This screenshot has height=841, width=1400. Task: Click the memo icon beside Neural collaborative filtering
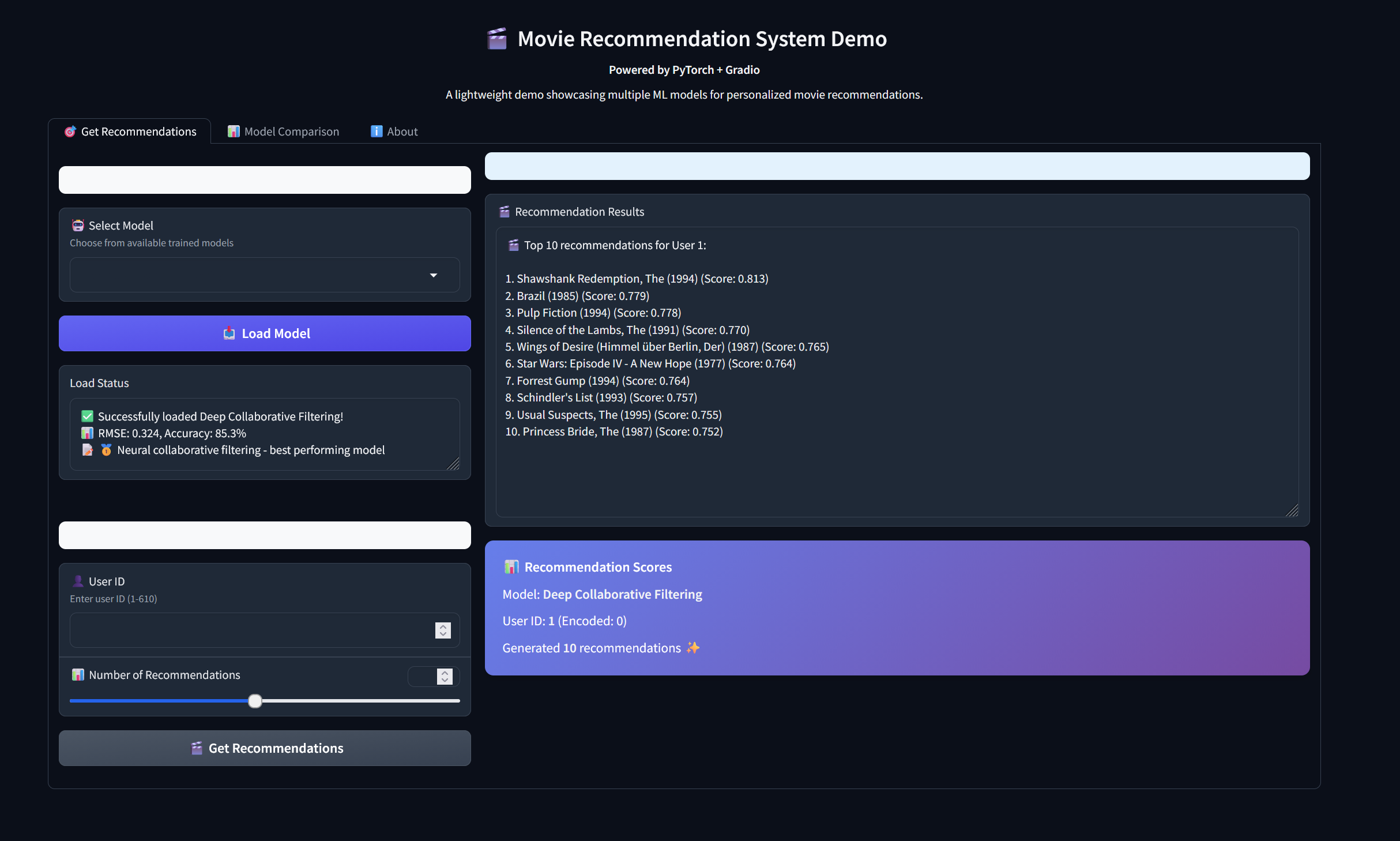tap(88, 450)
